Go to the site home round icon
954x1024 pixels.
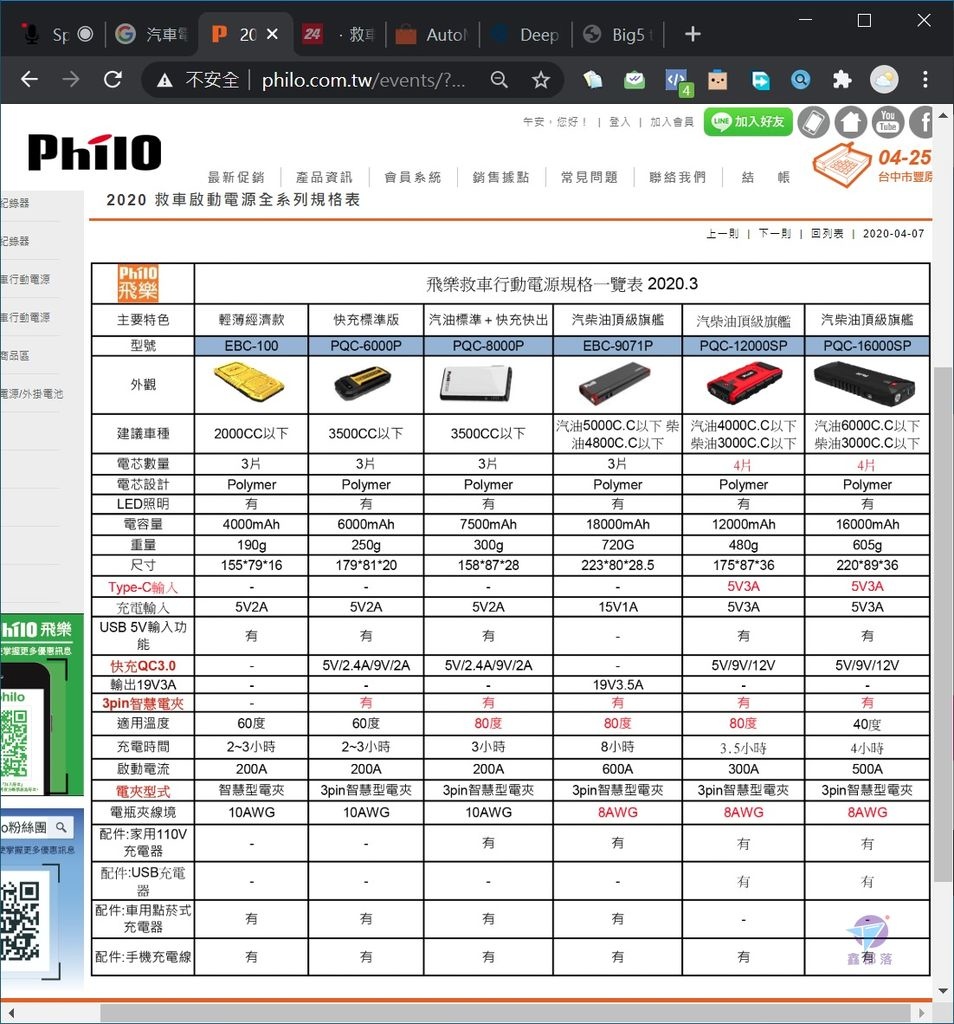click(851, 122)
